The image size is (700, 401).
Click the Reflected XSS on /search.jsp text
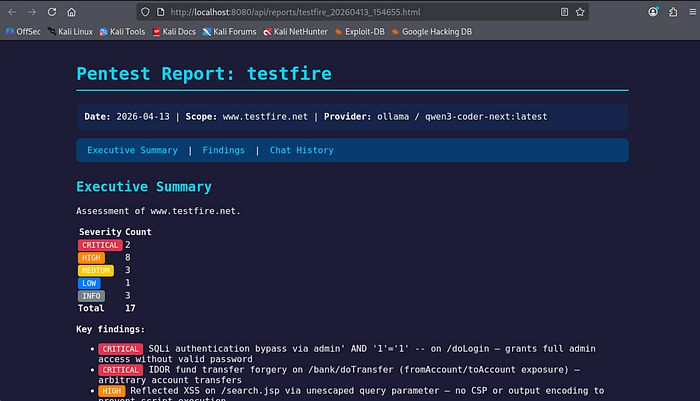(x=351, y=394)
